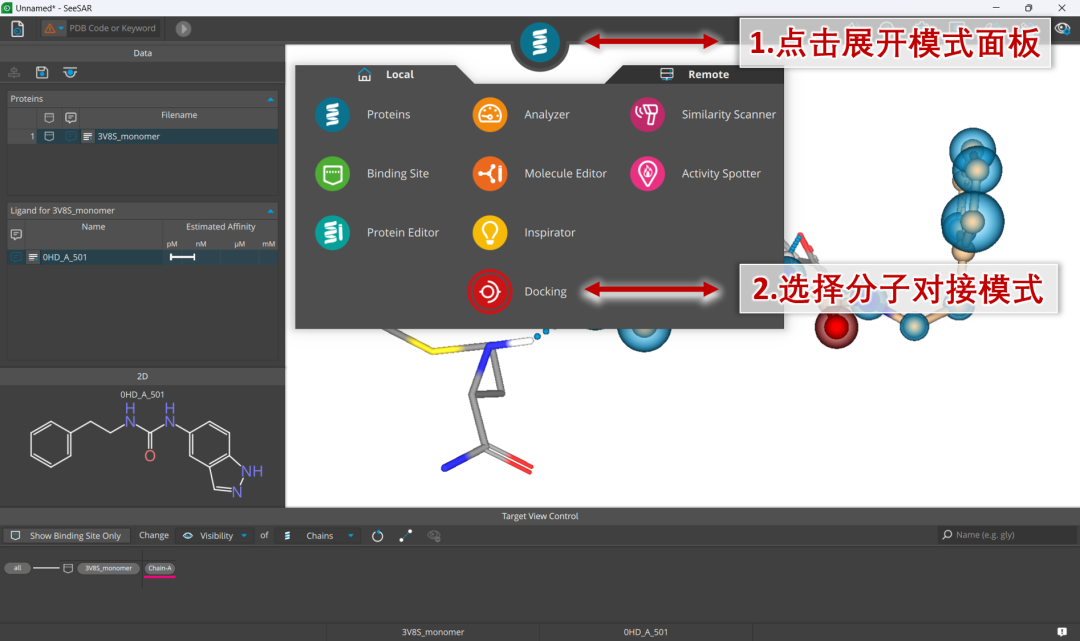Viewport: 1080px width, 641px height.
Task: Click the Filename column header
Action: (179, 115)
